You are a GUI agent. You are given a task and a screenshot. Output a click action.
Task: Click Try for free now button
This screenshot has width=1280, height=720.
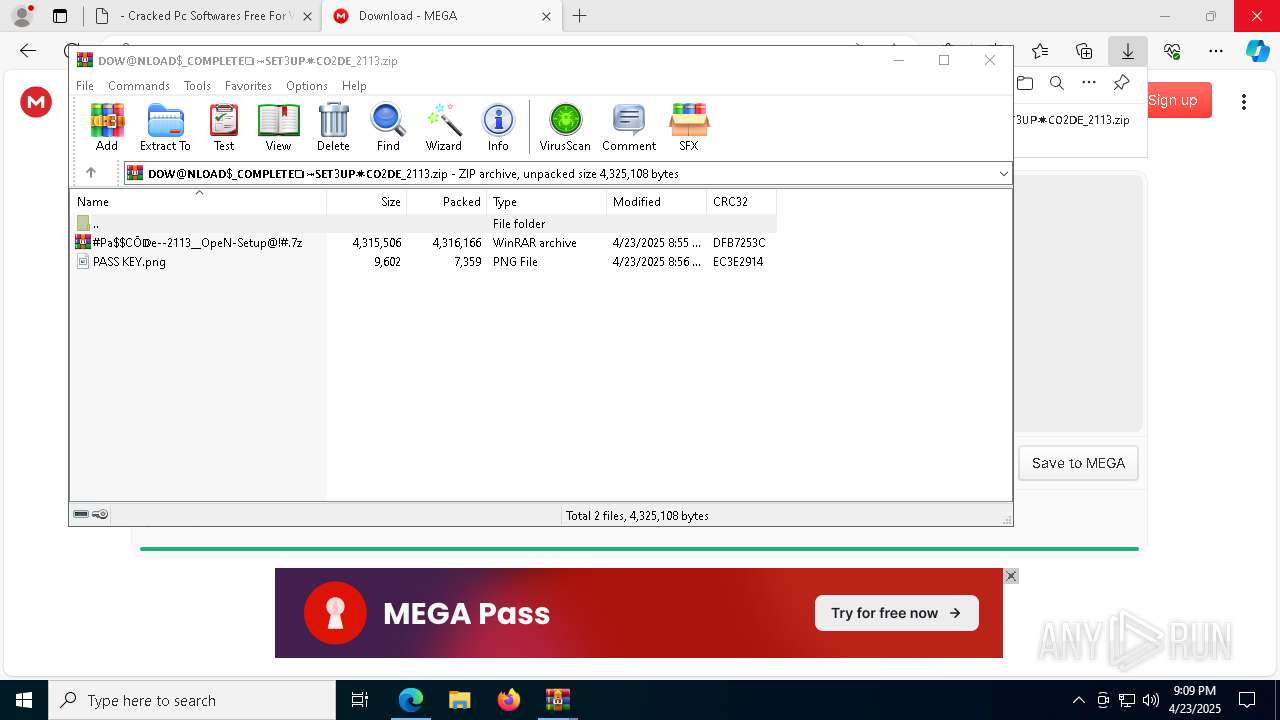point(896,613)
